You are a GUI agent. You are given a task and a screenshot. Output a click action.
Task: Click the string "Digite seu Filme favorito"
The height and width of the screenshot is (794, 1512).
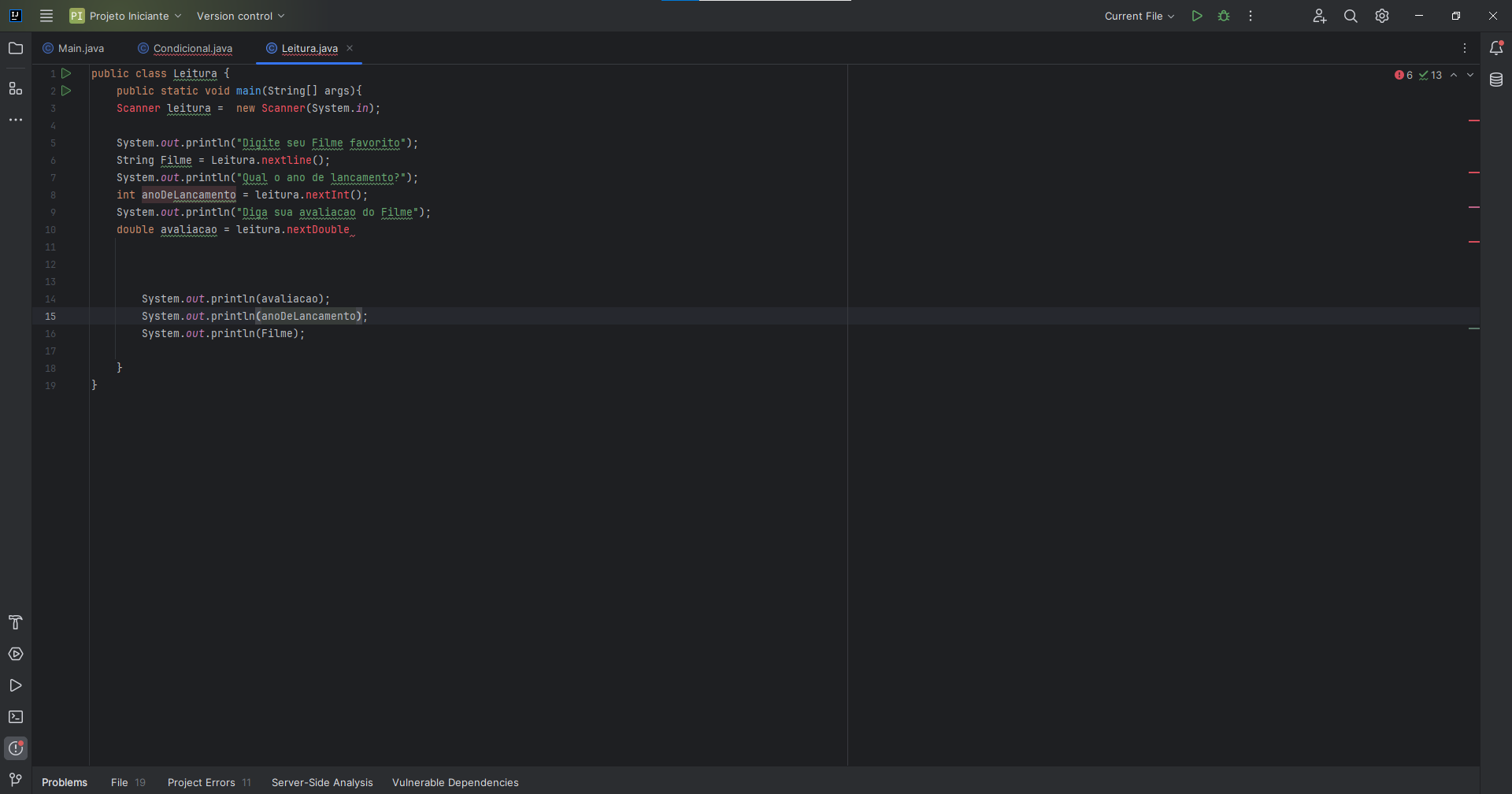pos(321,143)
